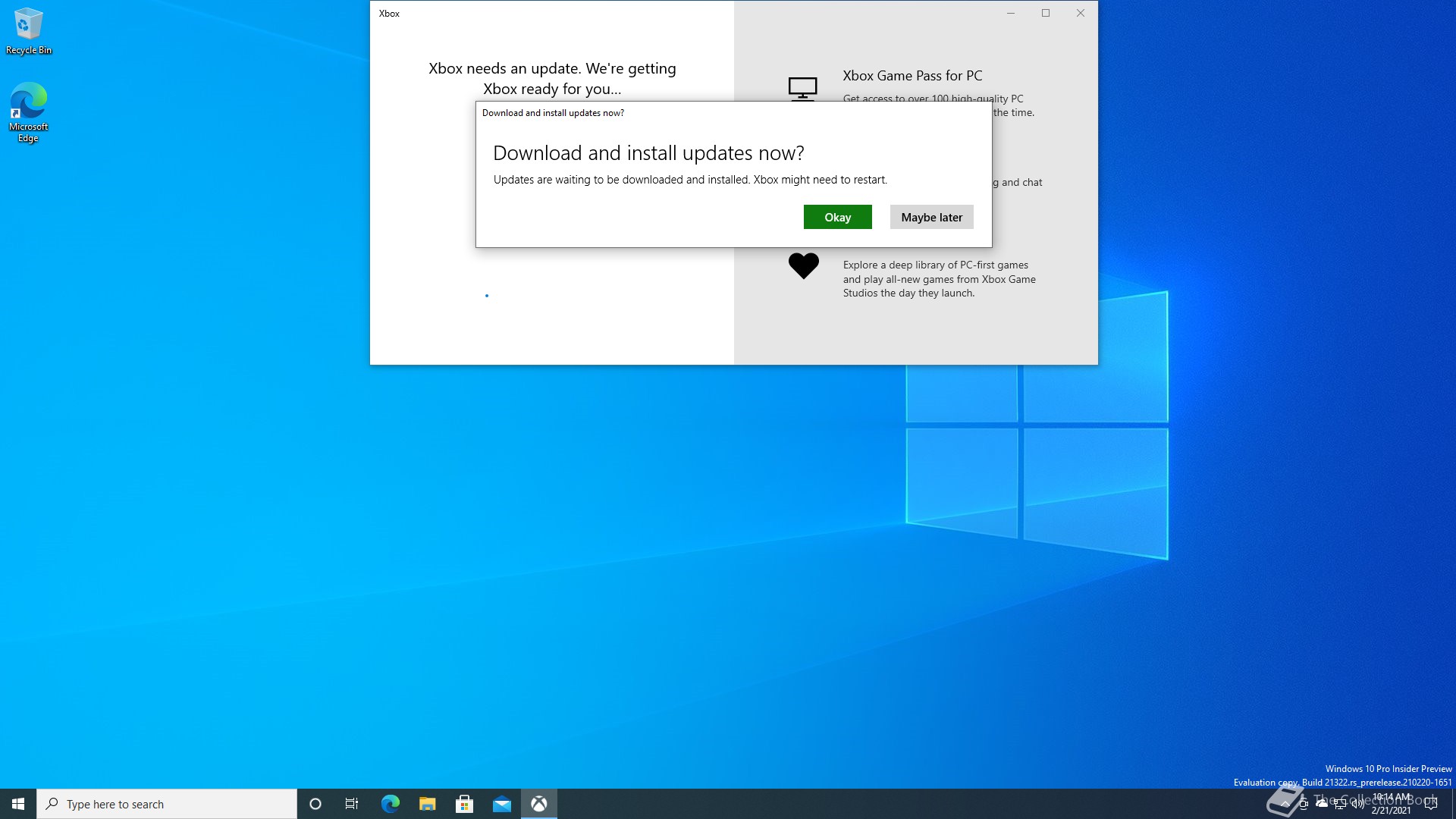The height and width of the screenshot is (819, 1456).
Task: Click the dialog title bar text
Action: [x=553, y=113]
